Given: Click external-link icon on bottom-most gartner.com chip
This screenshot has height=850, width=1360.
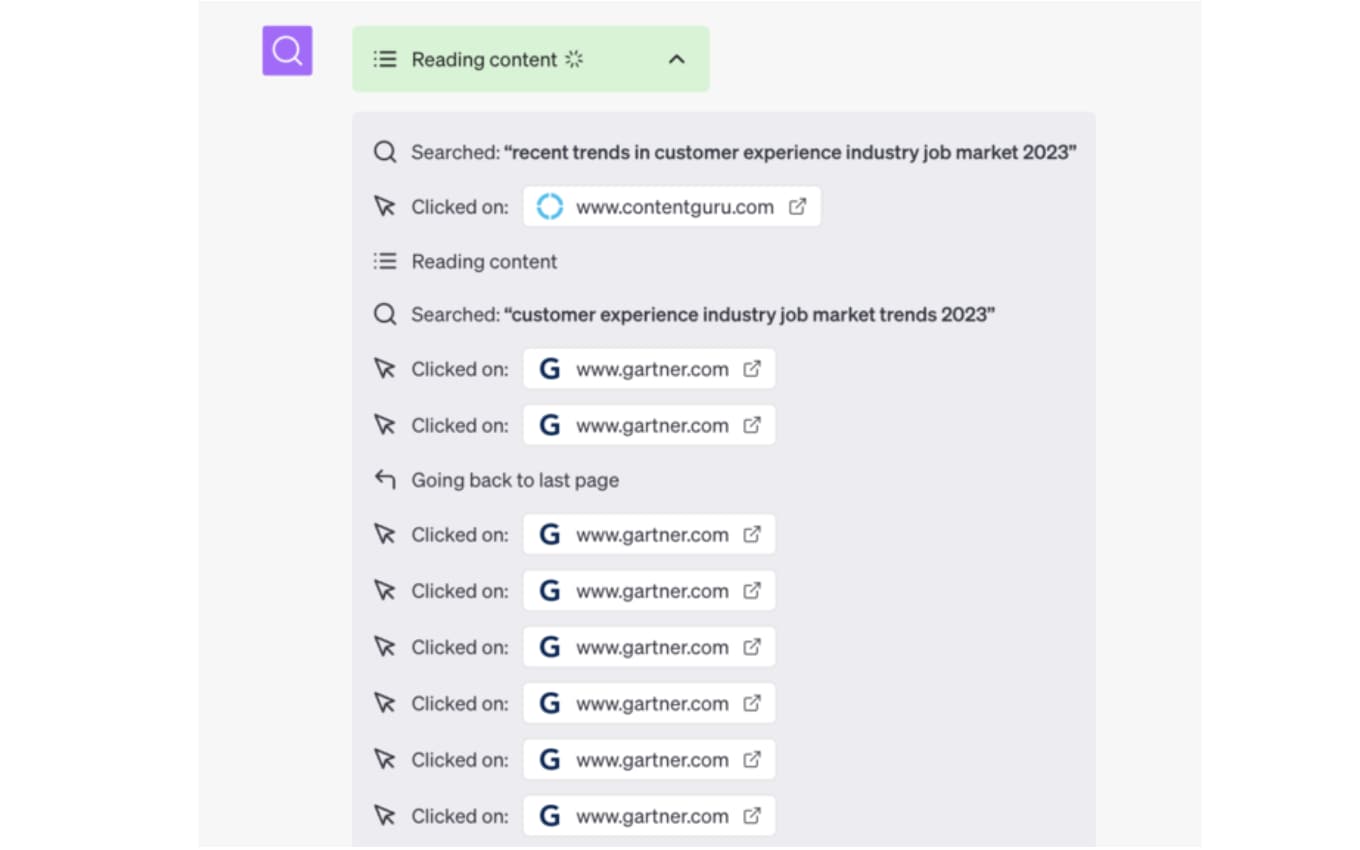Looking at the screenshot, I should (752, 816).
